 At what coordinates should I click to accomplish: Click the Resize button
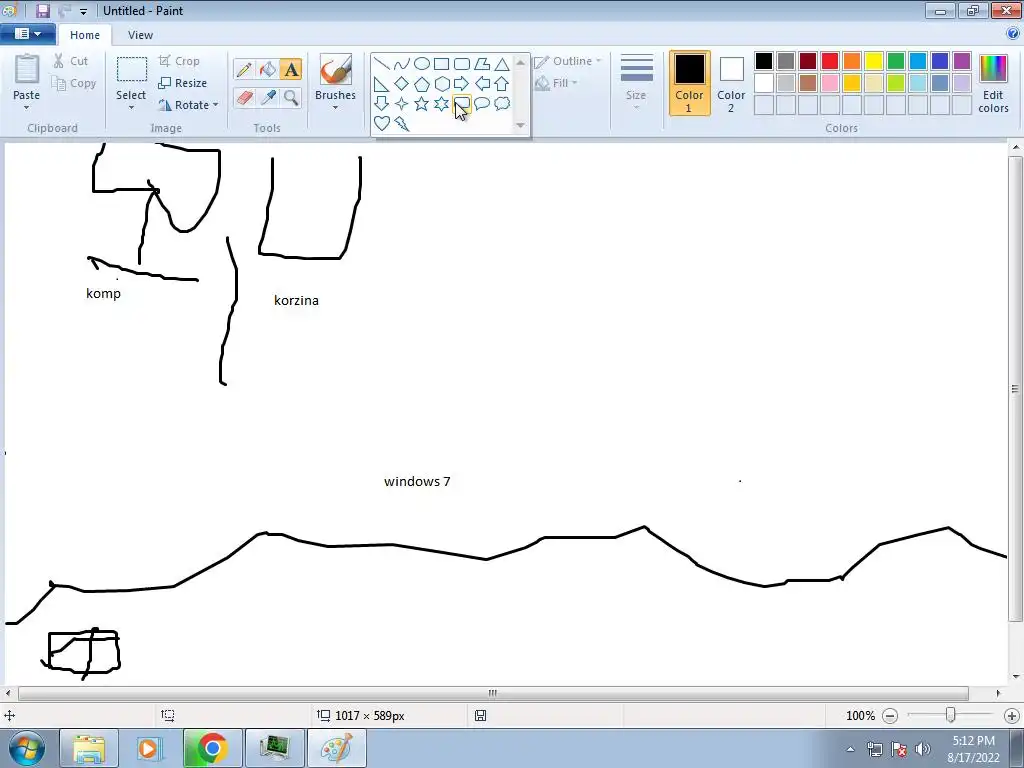coord(183,83)
